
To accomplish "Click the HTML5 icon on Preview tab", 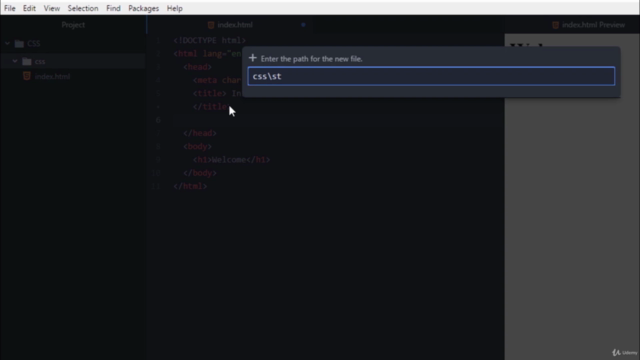I will click(x=556, y=25).
